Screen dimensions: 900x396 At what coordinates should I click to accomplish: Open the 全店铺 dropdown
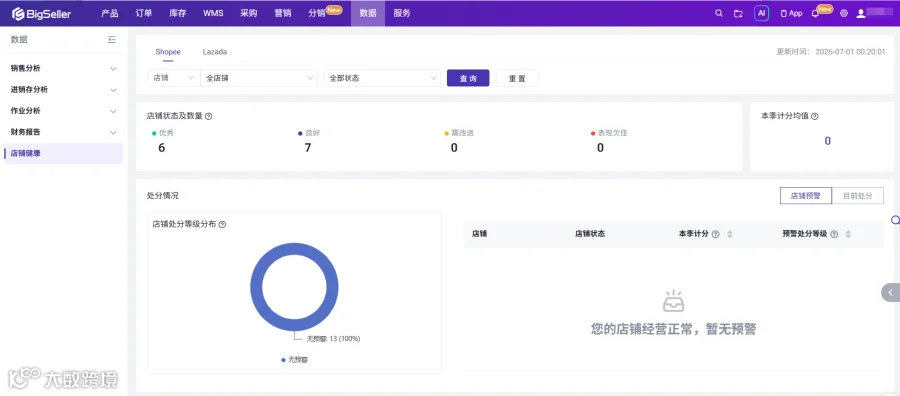click(x=259, y=78)
